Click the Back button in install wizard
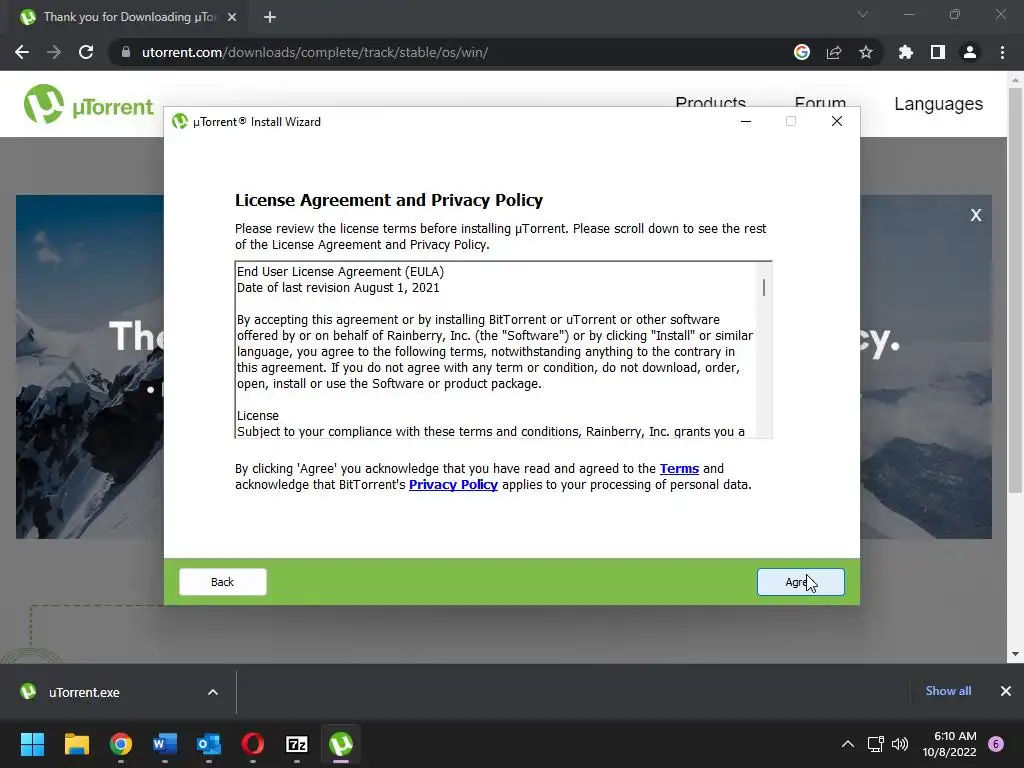This screenshot has height=768, width=1024. pos(223,582)
